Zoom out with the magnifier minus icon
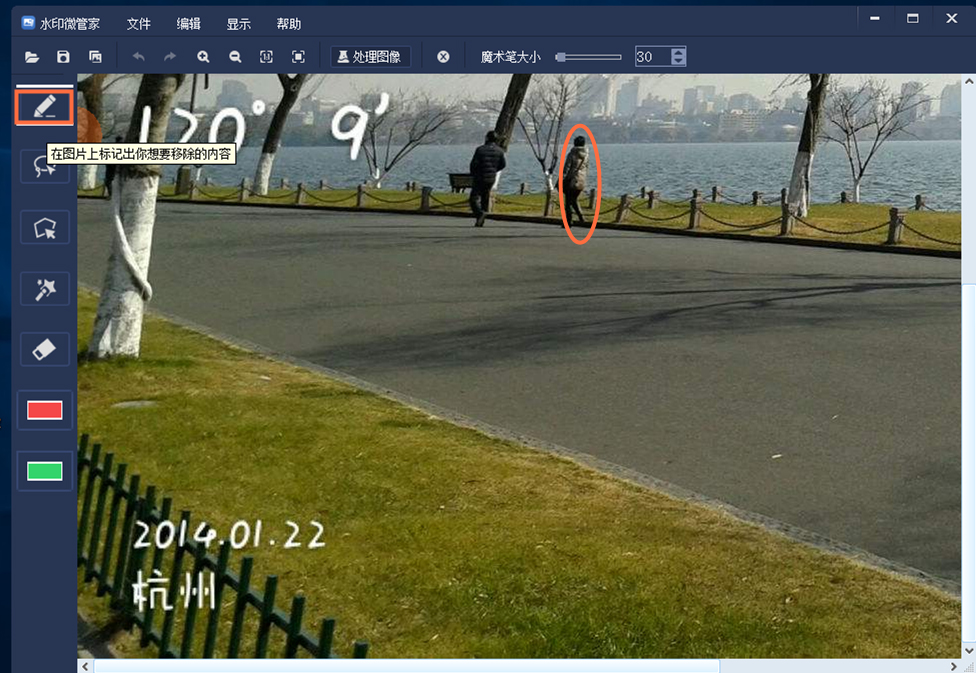Image resolution: width=976 pixels, height=673 pixels. [235, 57]
